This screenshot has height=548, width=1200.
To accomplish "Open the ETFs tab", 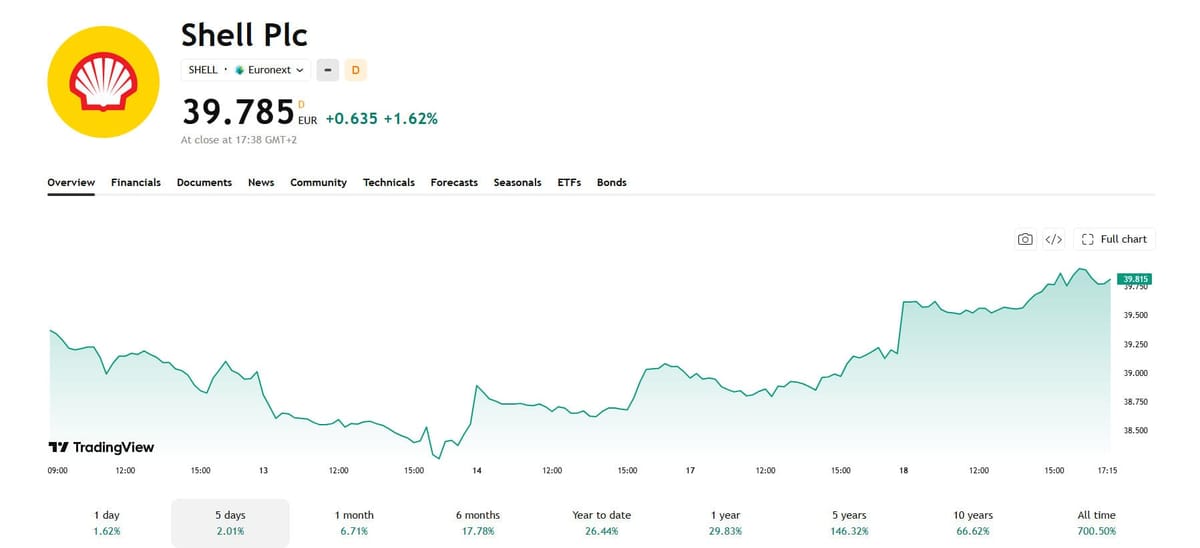I will tap(569, 182).
